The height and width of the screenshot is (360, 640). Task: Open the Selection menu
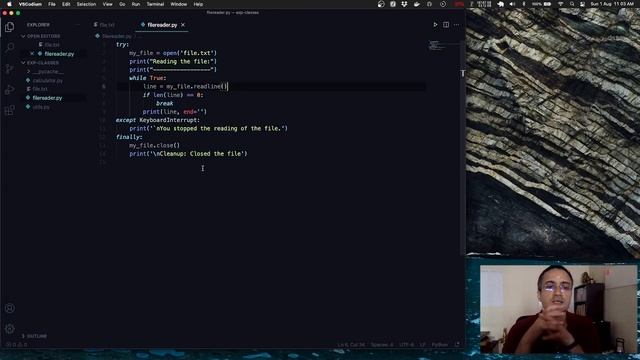pyautogui.click(x=86, y=4)
